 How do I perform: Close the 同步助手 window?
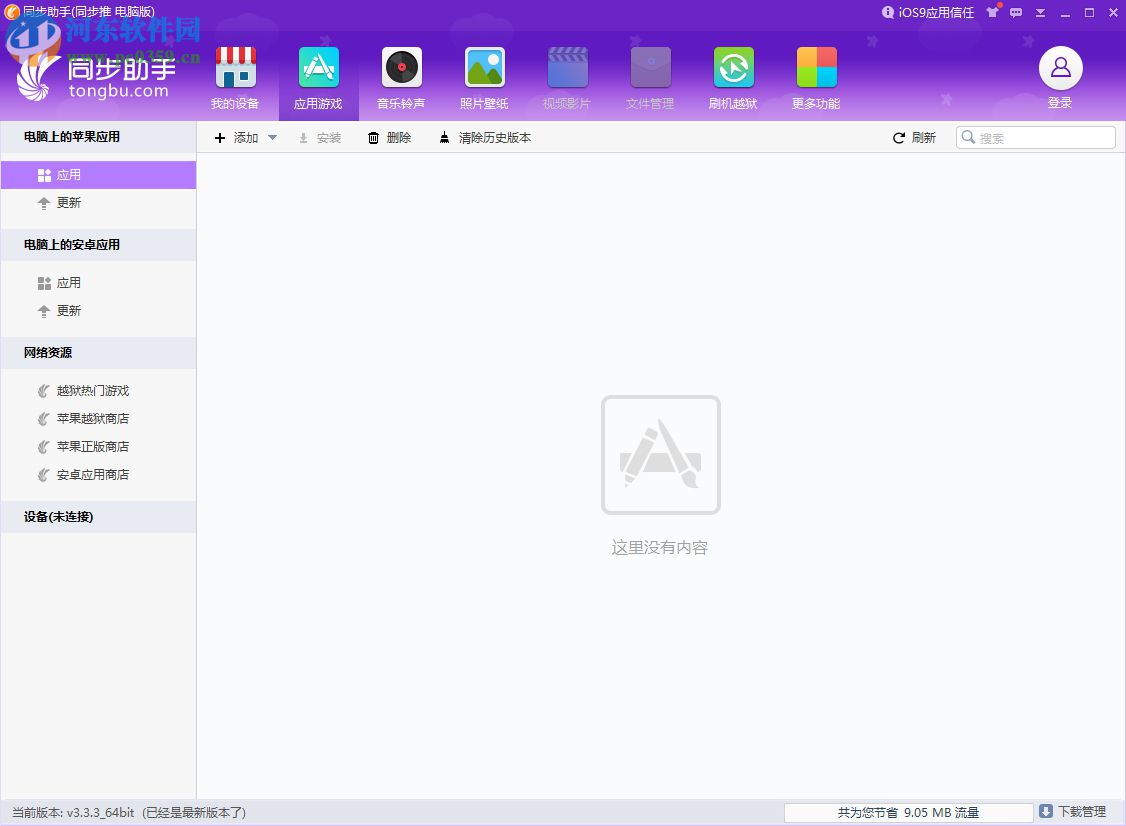pos(1113,13)
